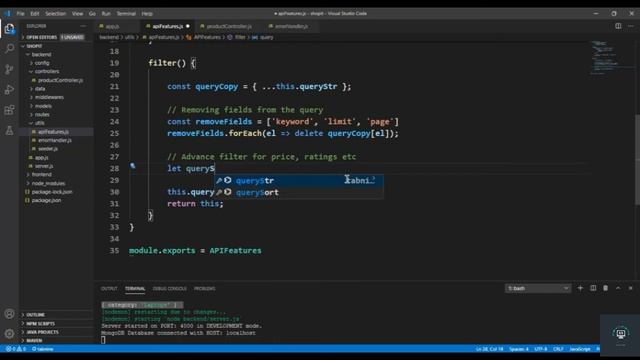640x360 pixels.
Task: Expand the NPM SCRIPTS section
Action: coord(40,323)
